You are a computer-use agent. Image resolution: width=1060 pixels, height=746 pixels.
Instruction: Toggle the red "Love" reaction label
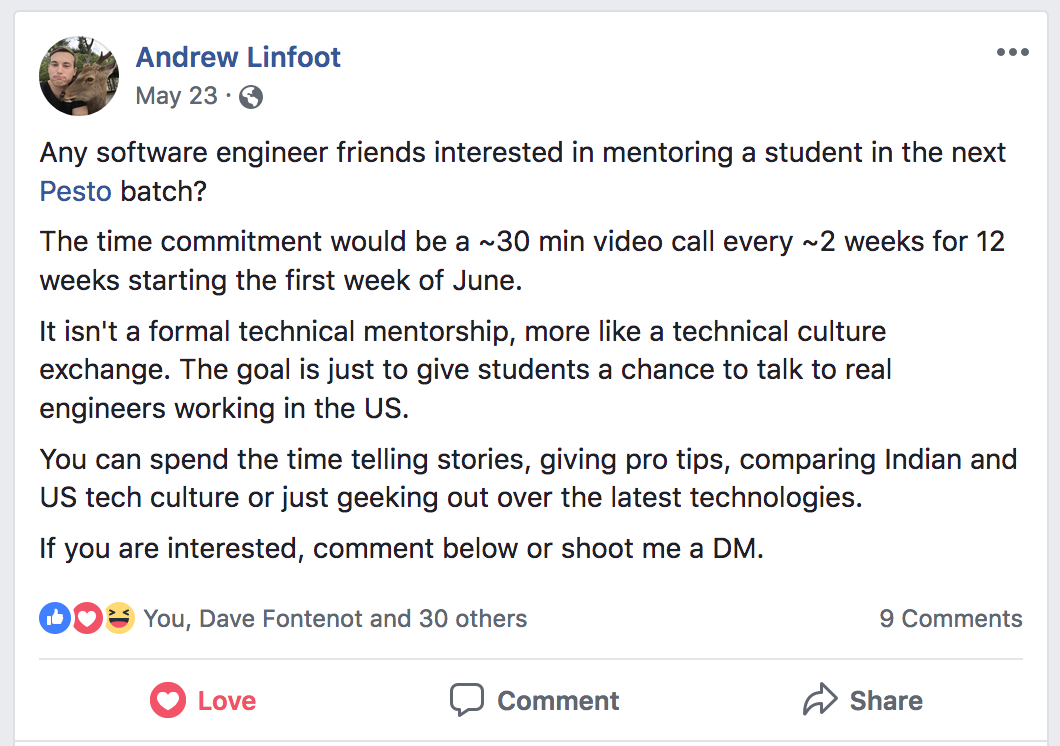pyautogui.click(x=227, y=701)
